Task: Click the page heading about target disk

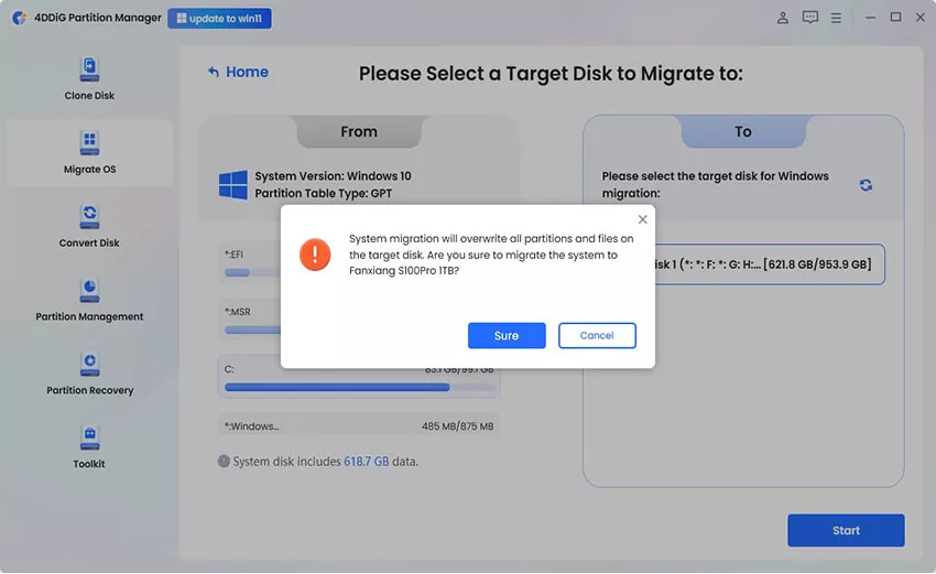Action: pos(550,74)
